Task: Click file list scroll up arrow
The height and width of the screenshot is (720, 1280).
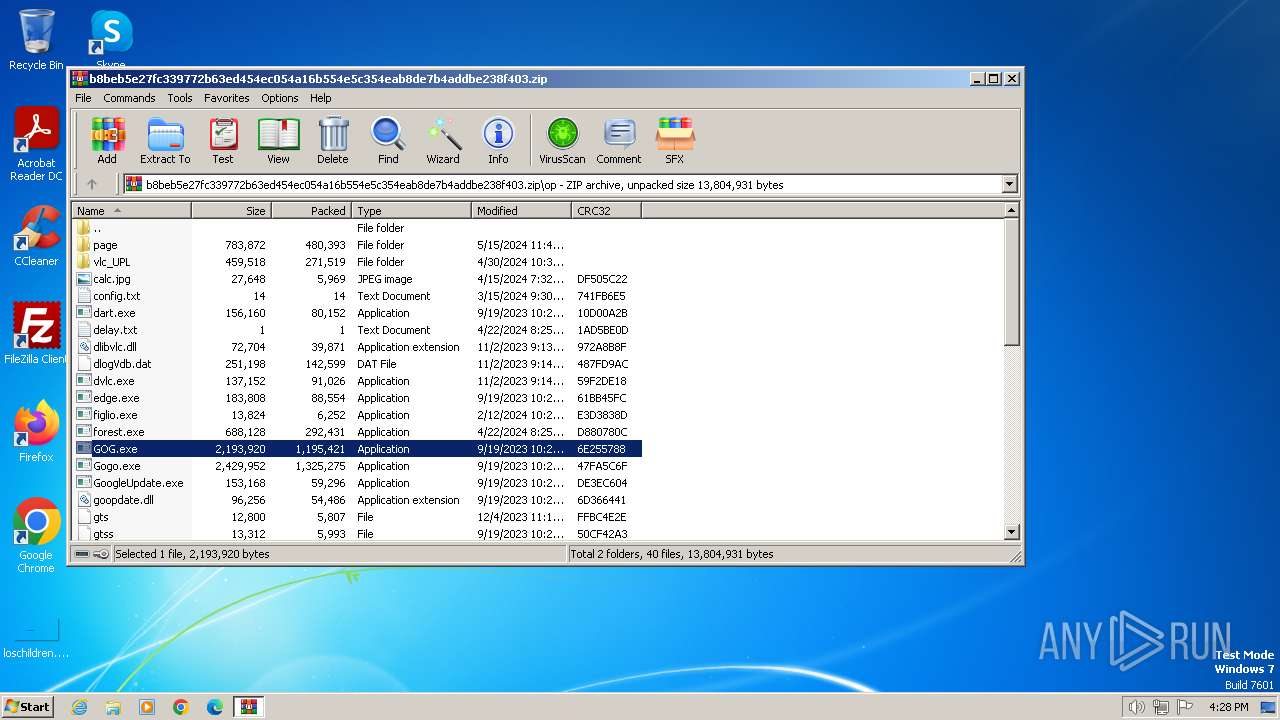Action: pyautogui.click(x=1011, y=210)
